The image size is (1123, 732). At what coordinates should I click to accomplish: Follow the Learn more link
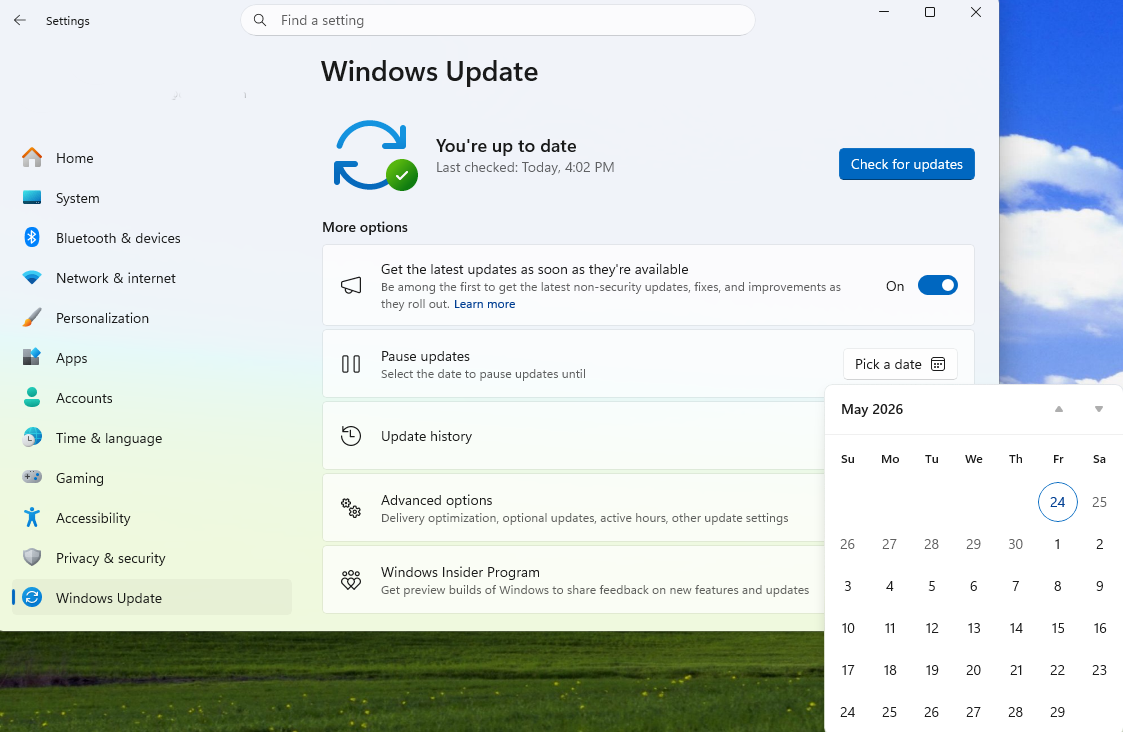484,304
